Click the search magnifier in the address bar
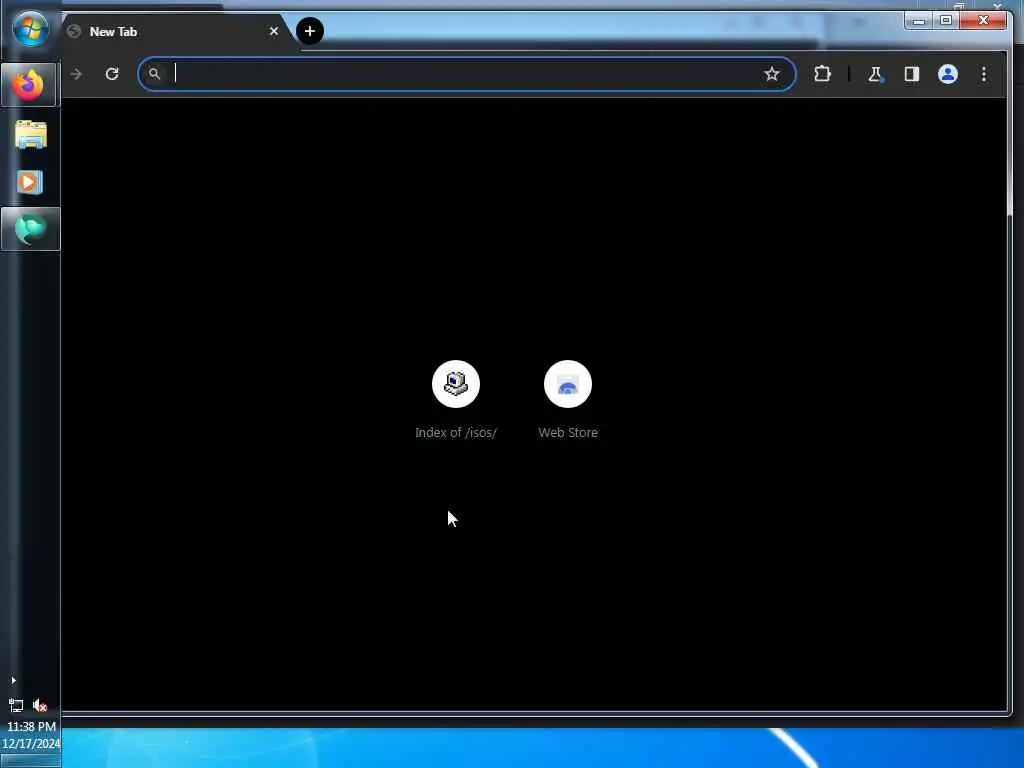Viewport: 1024px width, 768px height. click(154, 74)
